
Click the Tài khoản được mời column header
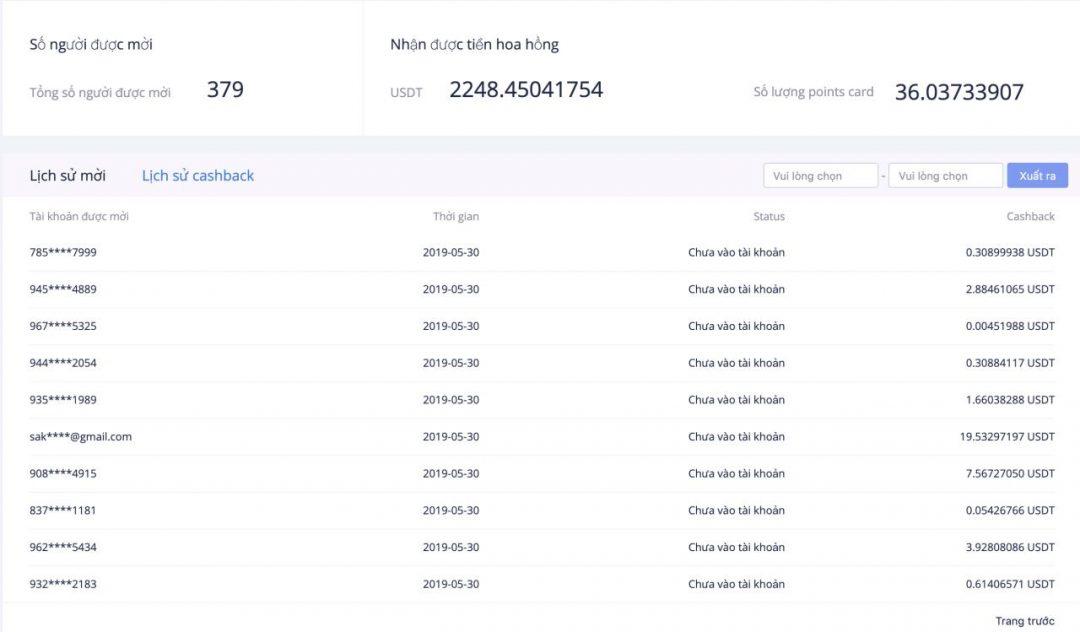tap(79, 216)
